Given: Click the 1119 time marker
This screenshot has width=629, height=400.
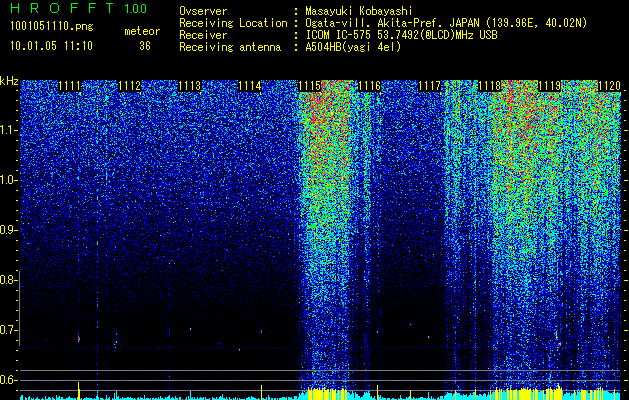Looking at the screenshot, I should 550,86.
